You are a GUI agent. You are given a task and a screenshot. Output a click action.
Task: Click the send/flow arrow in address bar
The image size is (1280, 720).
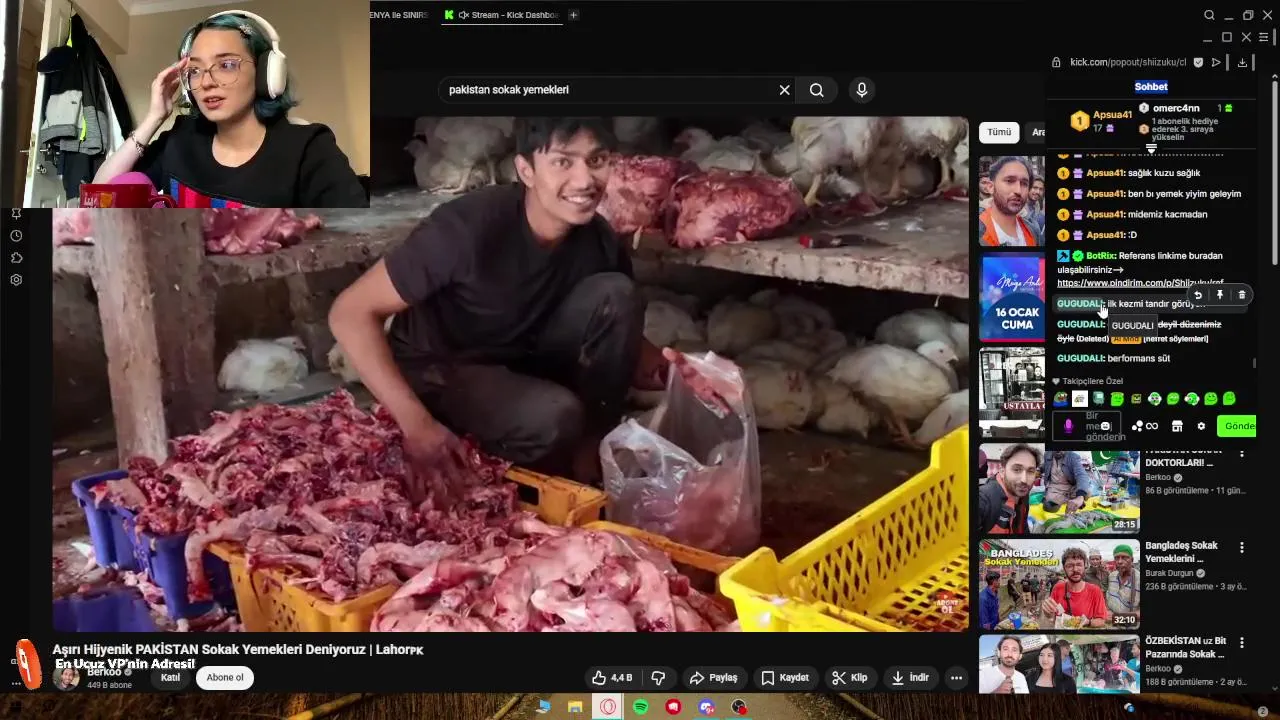[x=1216, y=62]
